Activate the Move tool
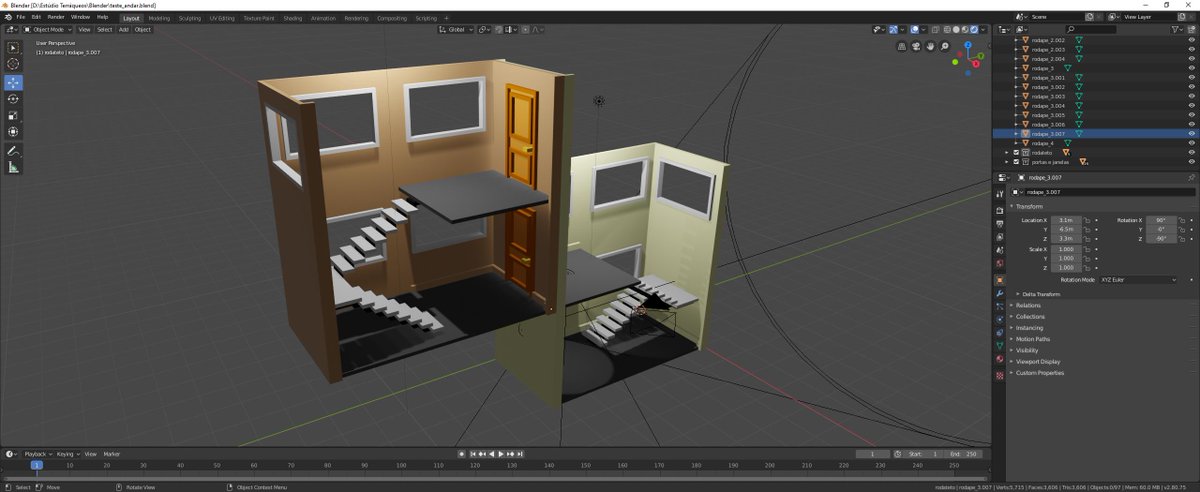1200x492 pixels. click(13, 82)
